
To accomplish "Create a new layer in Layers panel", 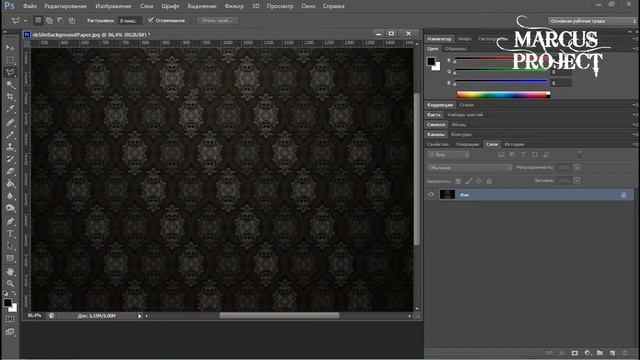I will (612, 353).
